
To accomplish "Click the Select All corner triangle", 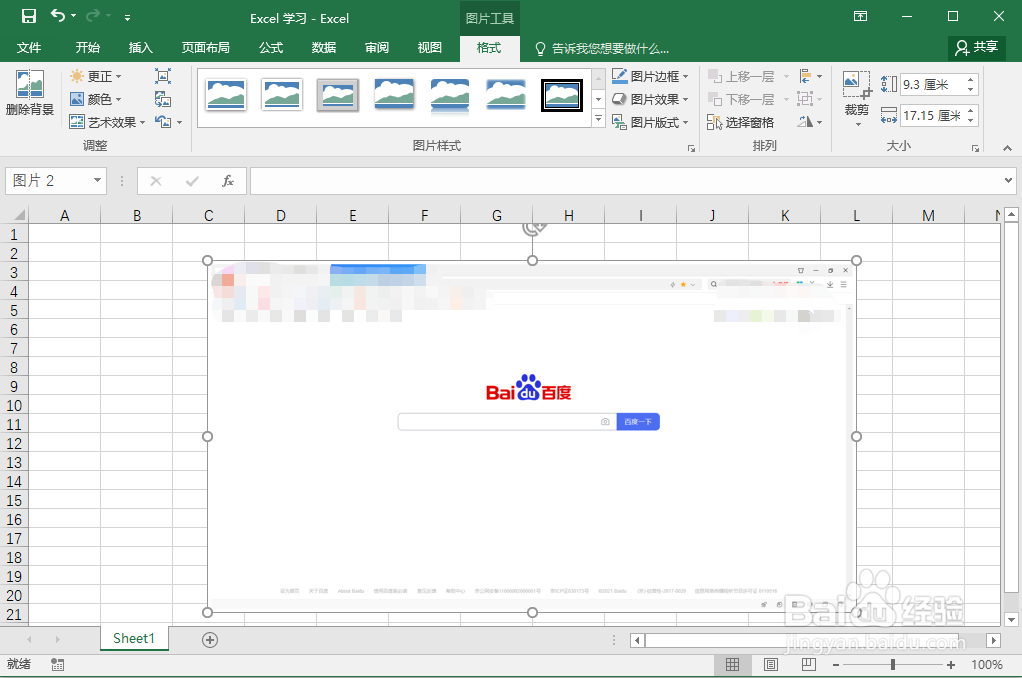I will pyautogui.click(x=19, y=214).
